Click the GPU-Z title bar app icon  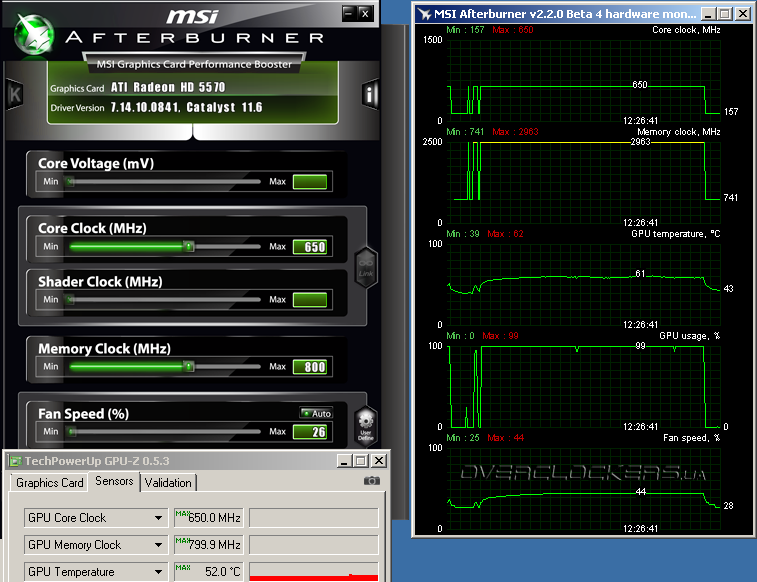[x=15, y=461]
